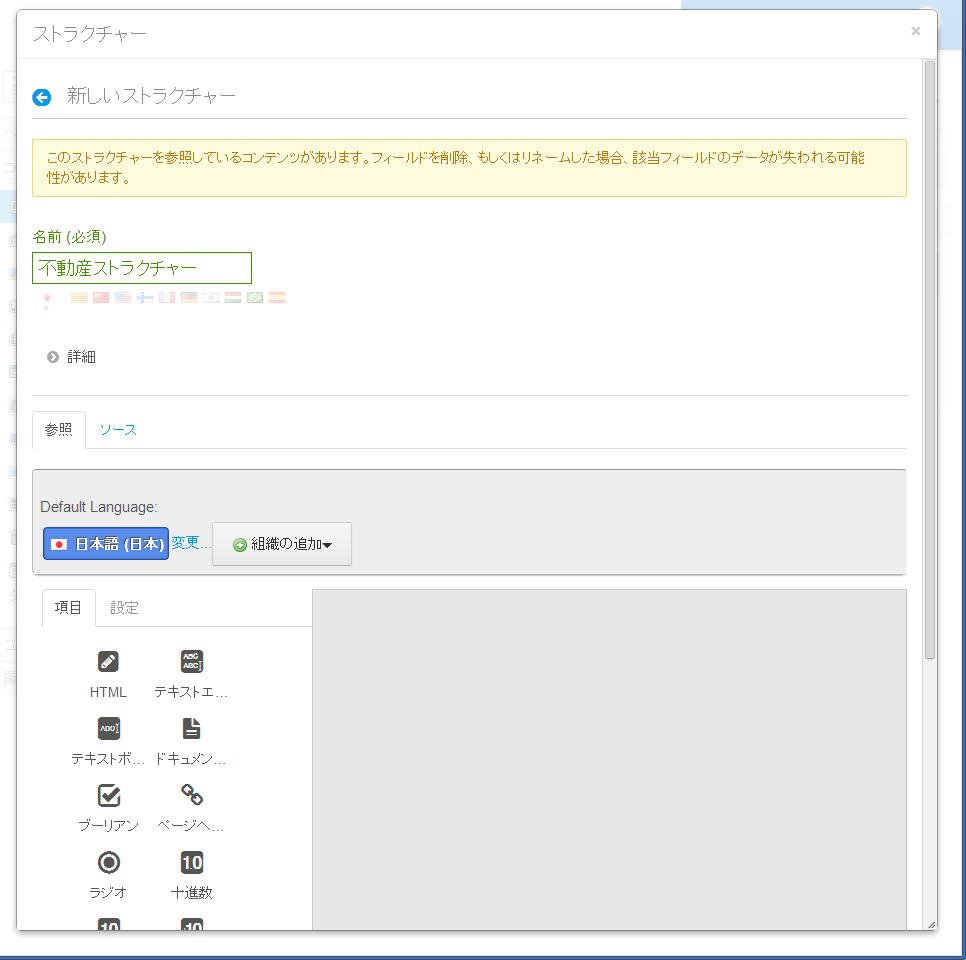Open the 組織の追加 dropdown
Image resolution: width=966 pixels, height=960 pixels.
coord(282,544)
